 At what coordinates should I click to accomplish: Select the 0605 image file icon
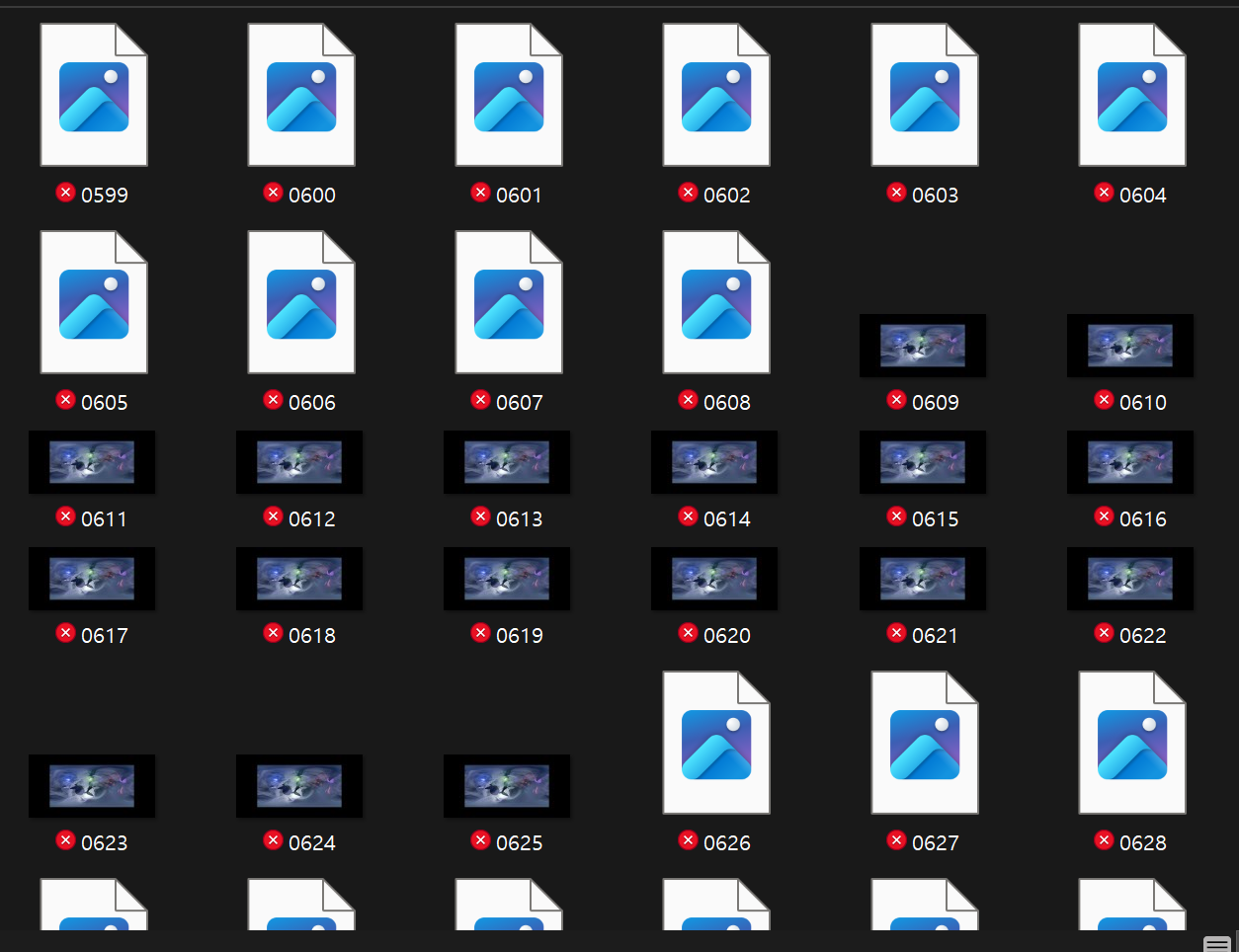pos(94,302)
